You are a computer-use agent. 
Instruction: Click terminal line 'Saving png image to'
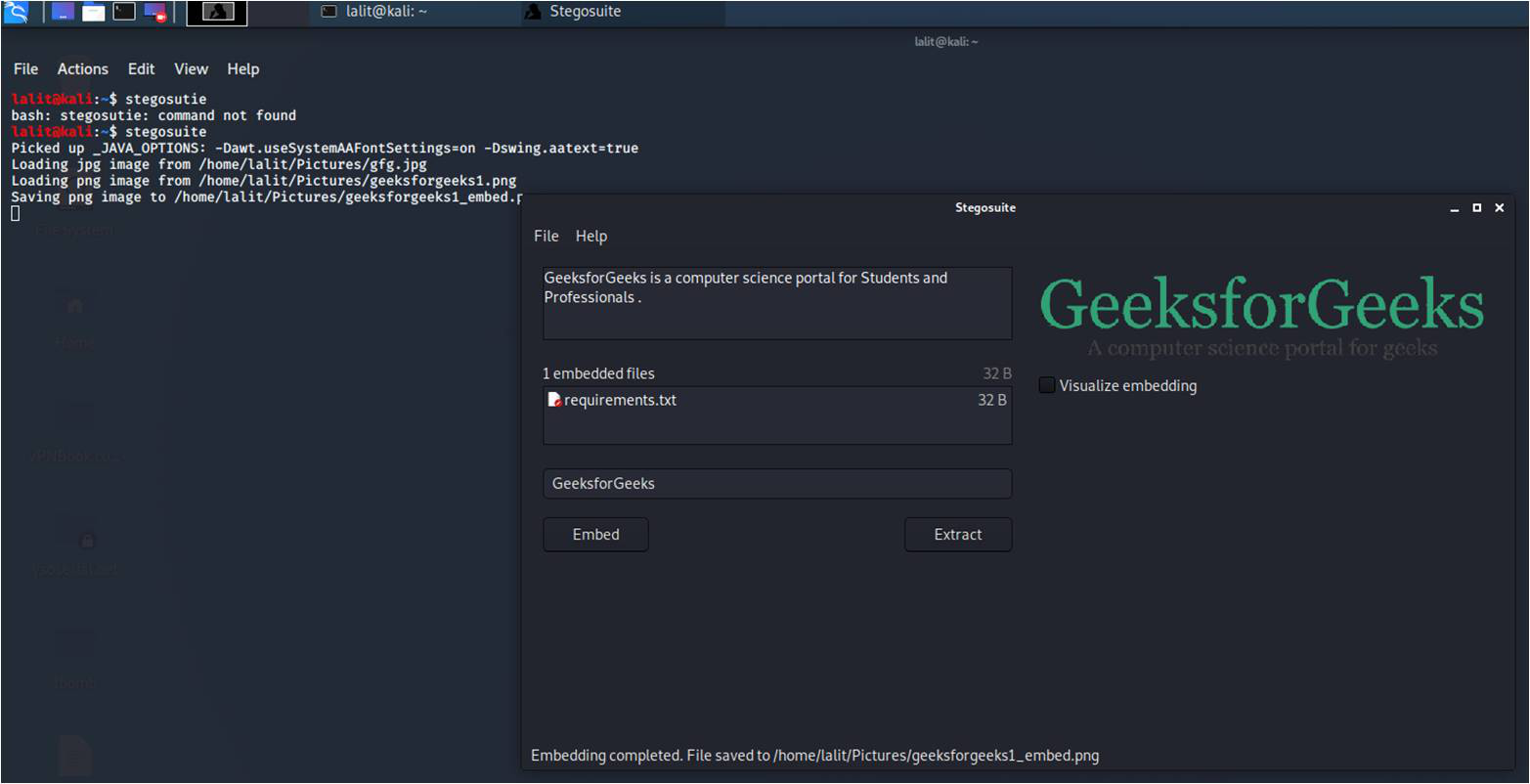[266, 197]
